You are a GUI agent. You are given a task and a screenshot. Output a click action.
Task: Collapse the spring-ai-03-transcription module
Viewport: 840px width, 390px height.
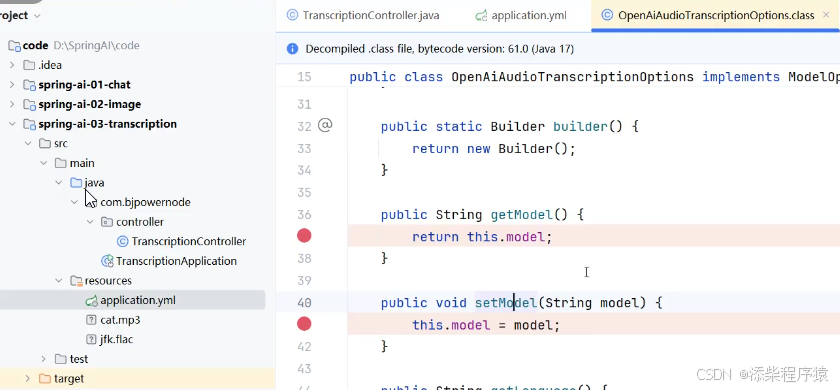point(12,124)
